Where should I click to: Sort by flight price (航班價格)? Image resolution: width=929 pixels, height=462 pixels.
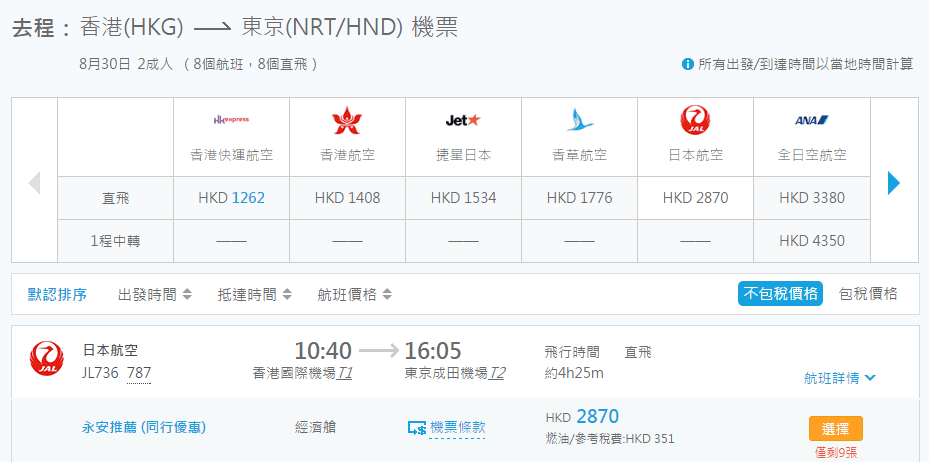coord(354,295)
